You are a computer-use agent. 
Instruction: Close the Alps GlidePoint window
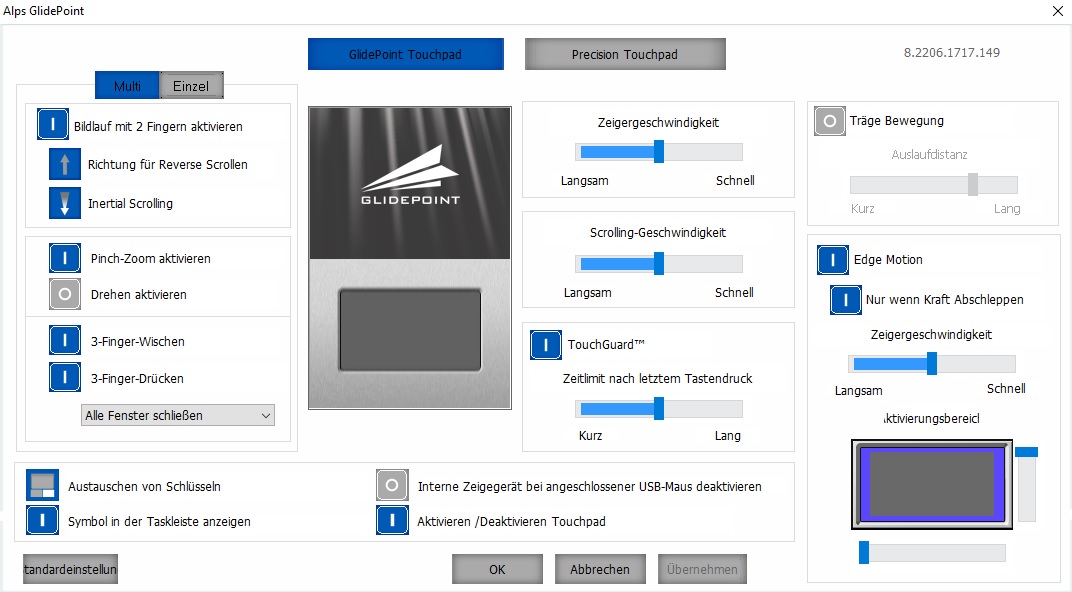point(1057,11)
